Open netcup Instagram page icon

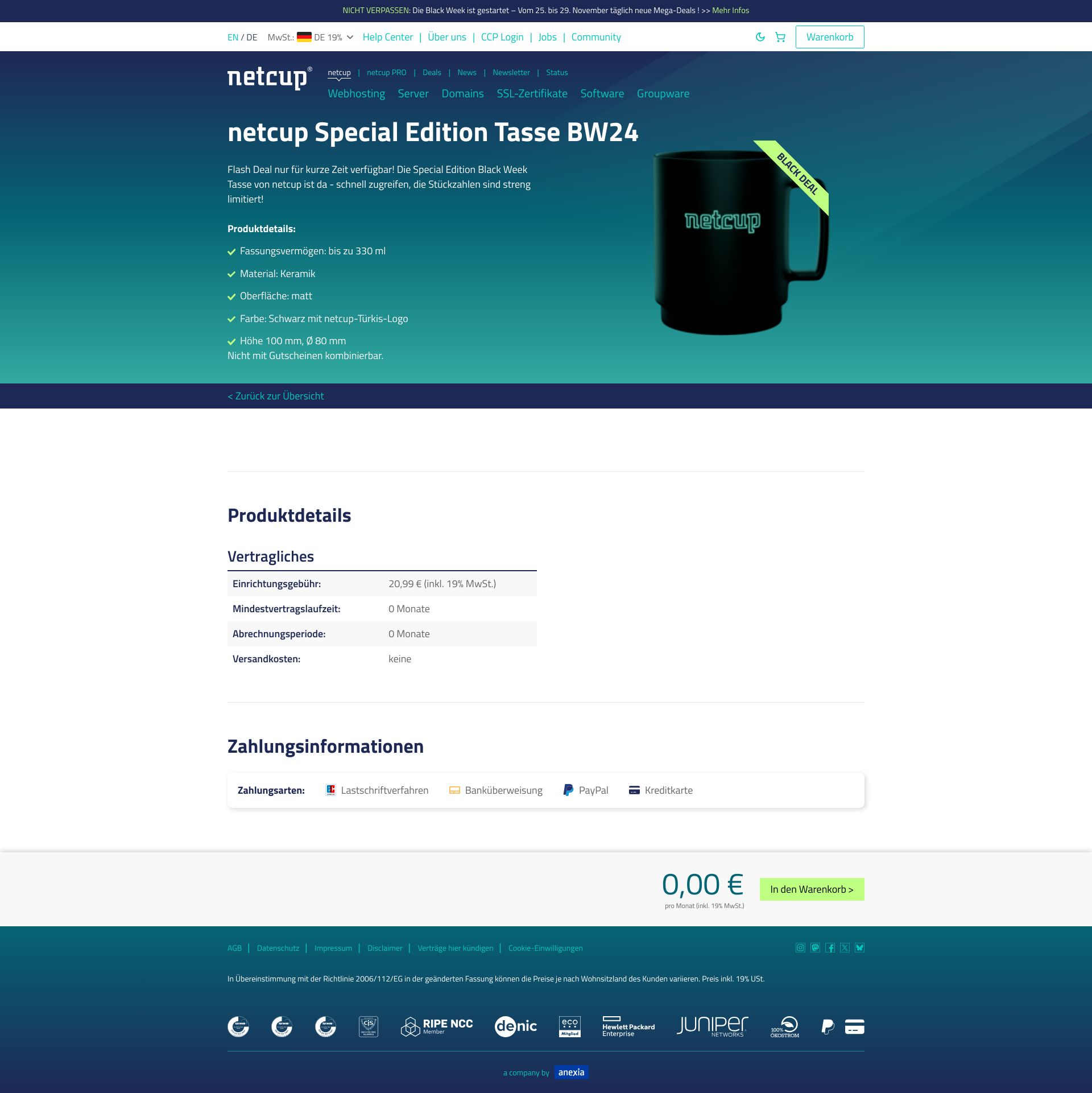point(800,947)
